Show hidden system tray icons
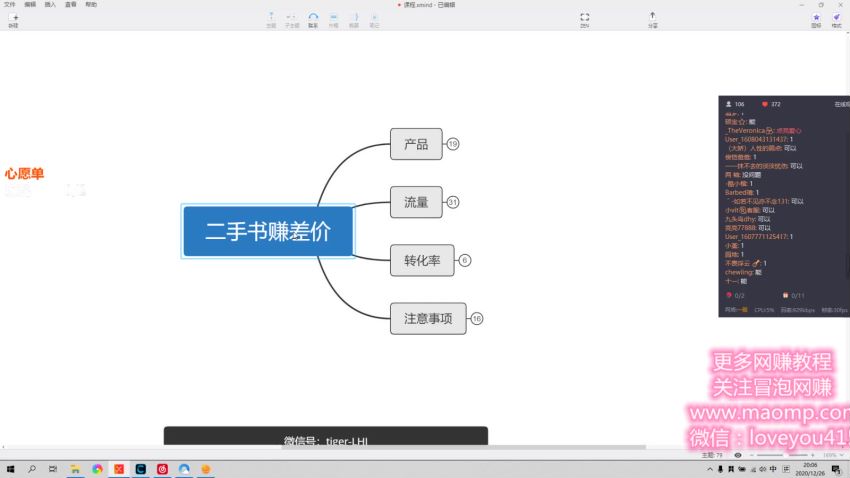 coord(710,469)
